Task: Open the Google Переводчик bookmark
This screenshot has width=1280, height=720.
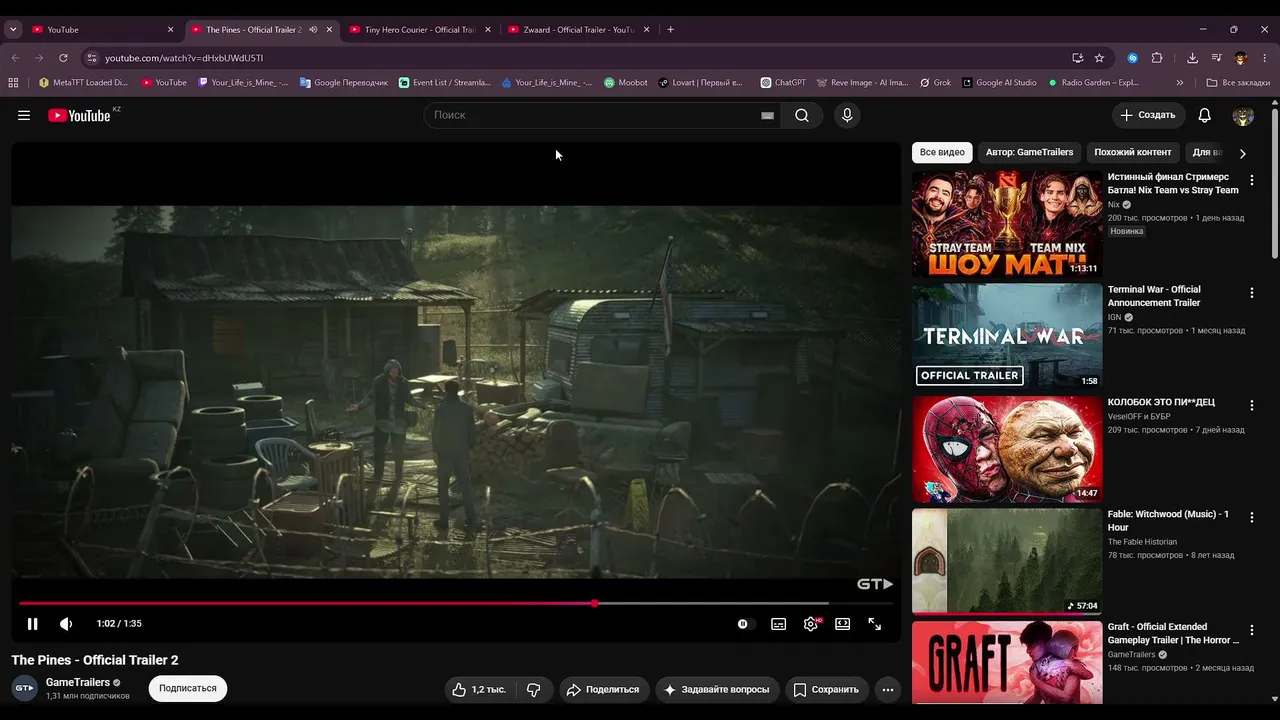Action: pyautogui.click(x=344, y=83)
